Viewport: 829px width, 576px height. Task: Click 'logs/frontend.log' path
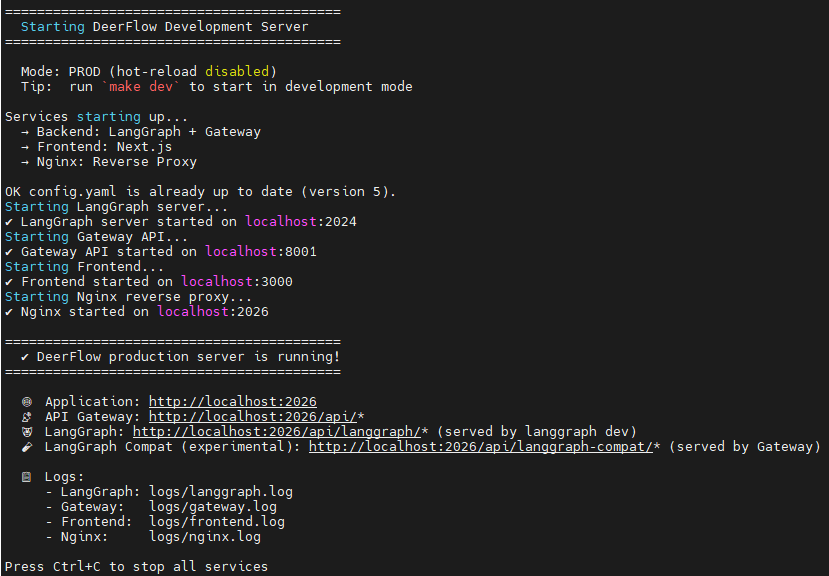(x=217, y=522)
